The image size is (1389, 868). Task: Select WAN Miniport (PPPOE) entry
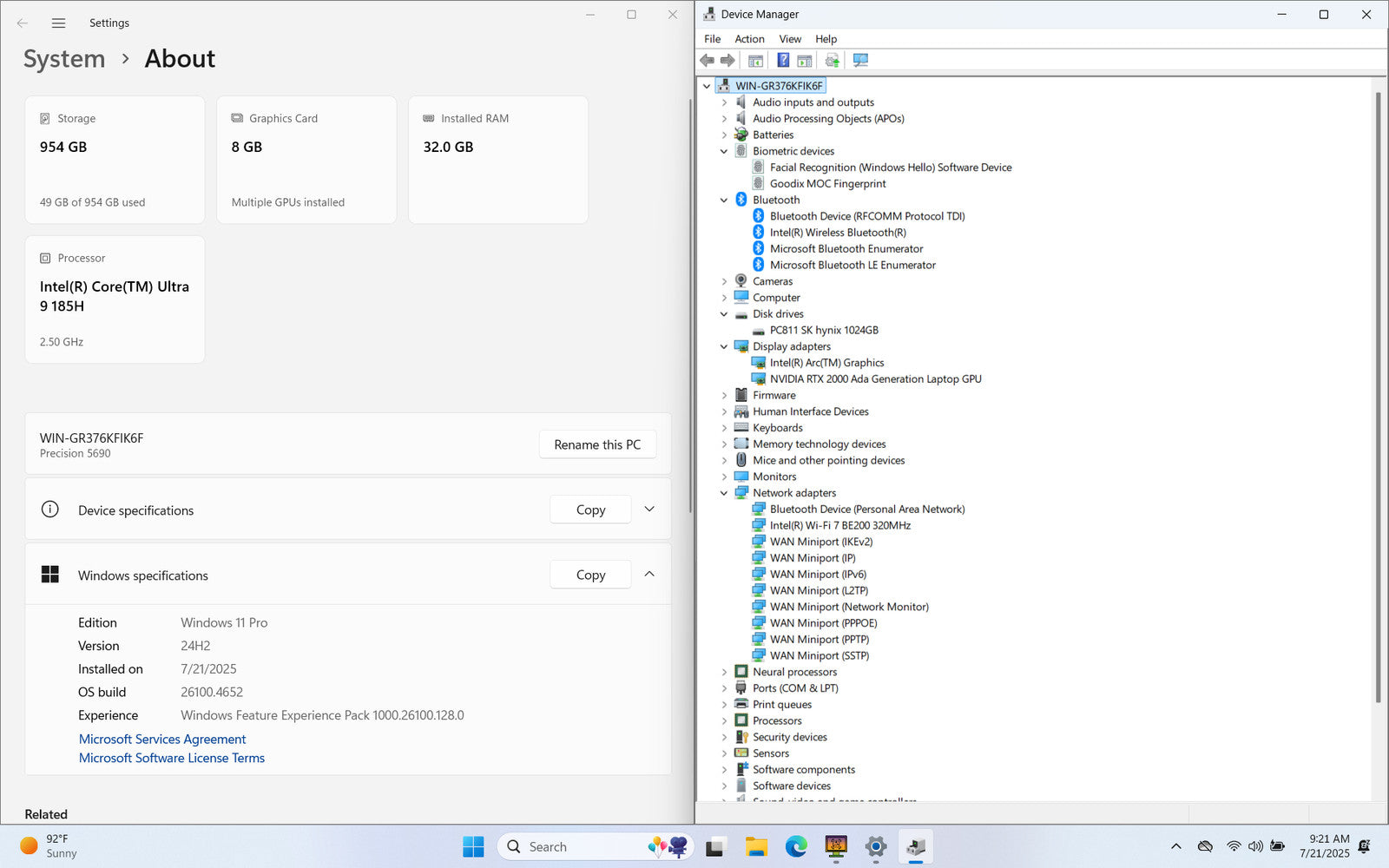pyautogui.click(x=823, y=623)
